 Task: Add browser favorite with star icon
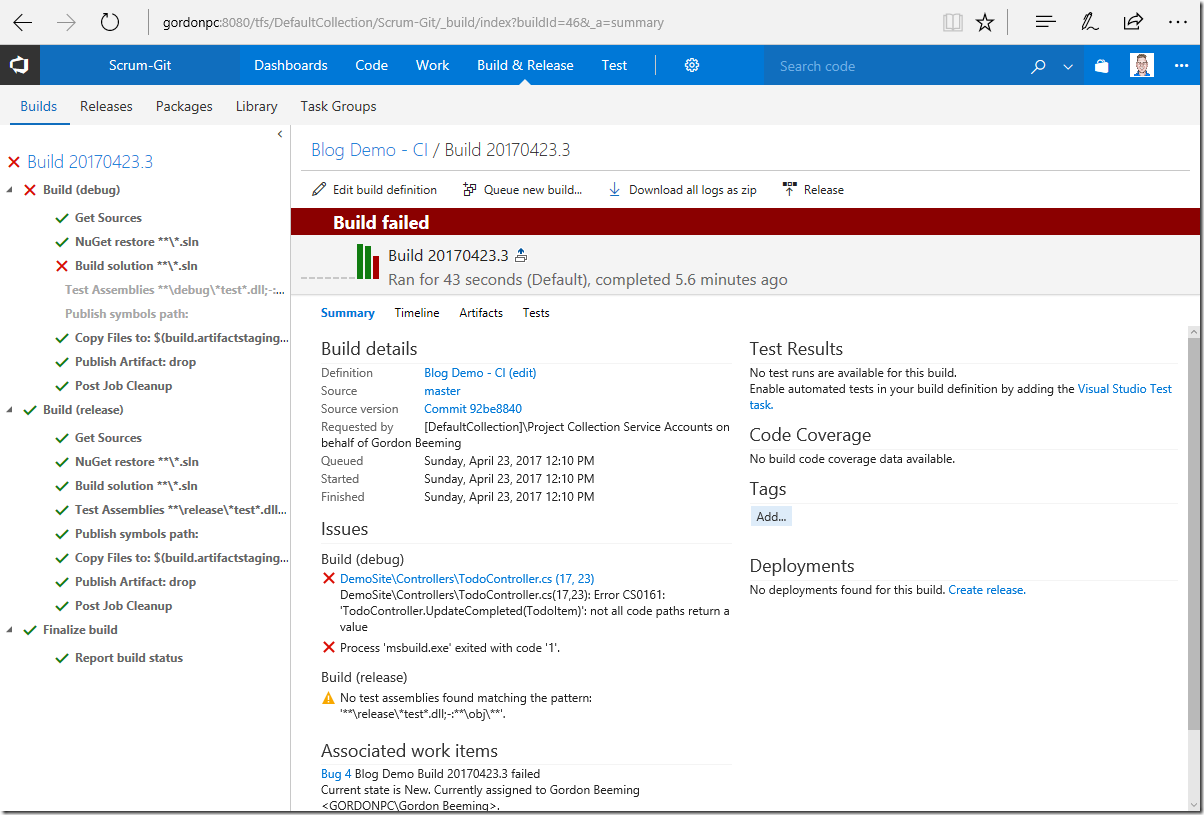coord(985,22)
